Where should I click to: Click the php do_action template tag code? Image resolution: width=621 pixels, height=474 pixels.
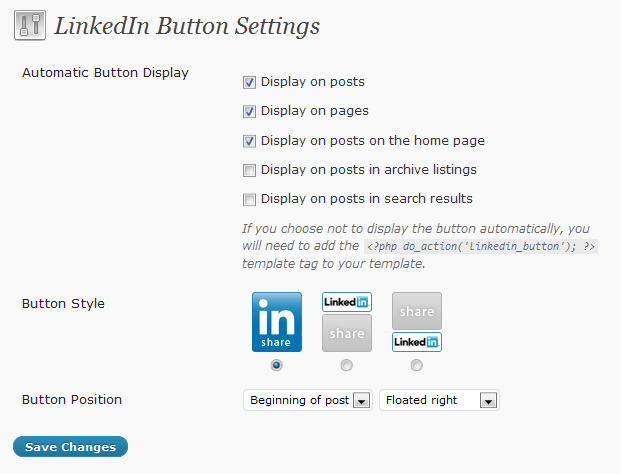pyautogui.click(x=481, y=246)
